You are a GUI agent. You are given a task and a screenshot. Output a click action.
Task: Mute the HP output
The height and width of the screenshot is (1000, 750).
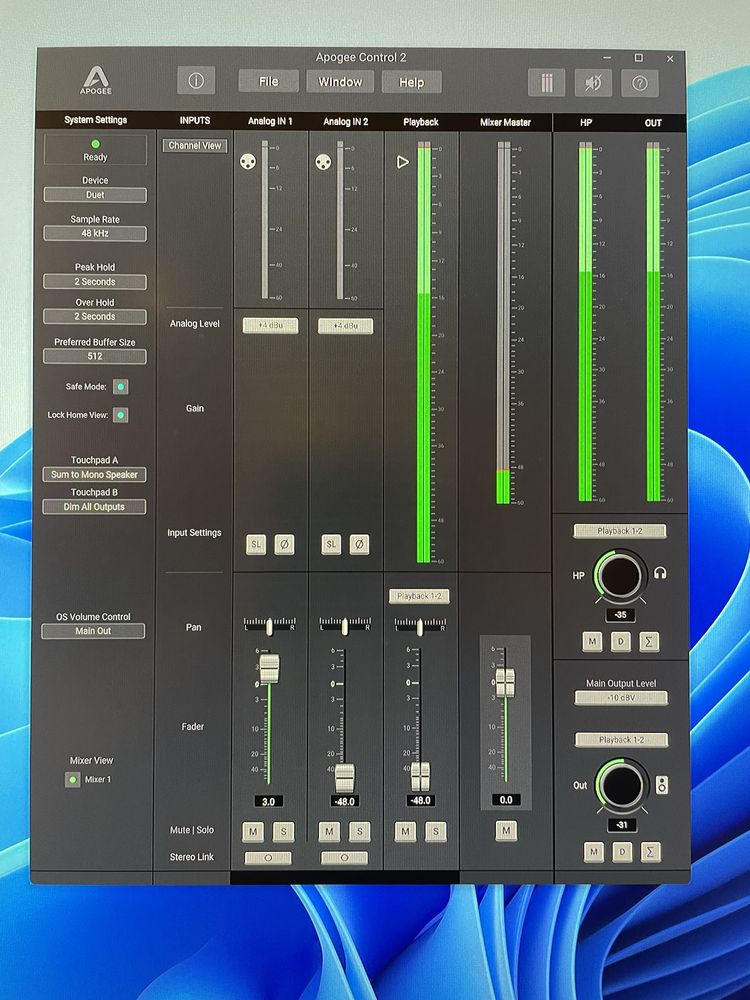(x=592, y=642)
